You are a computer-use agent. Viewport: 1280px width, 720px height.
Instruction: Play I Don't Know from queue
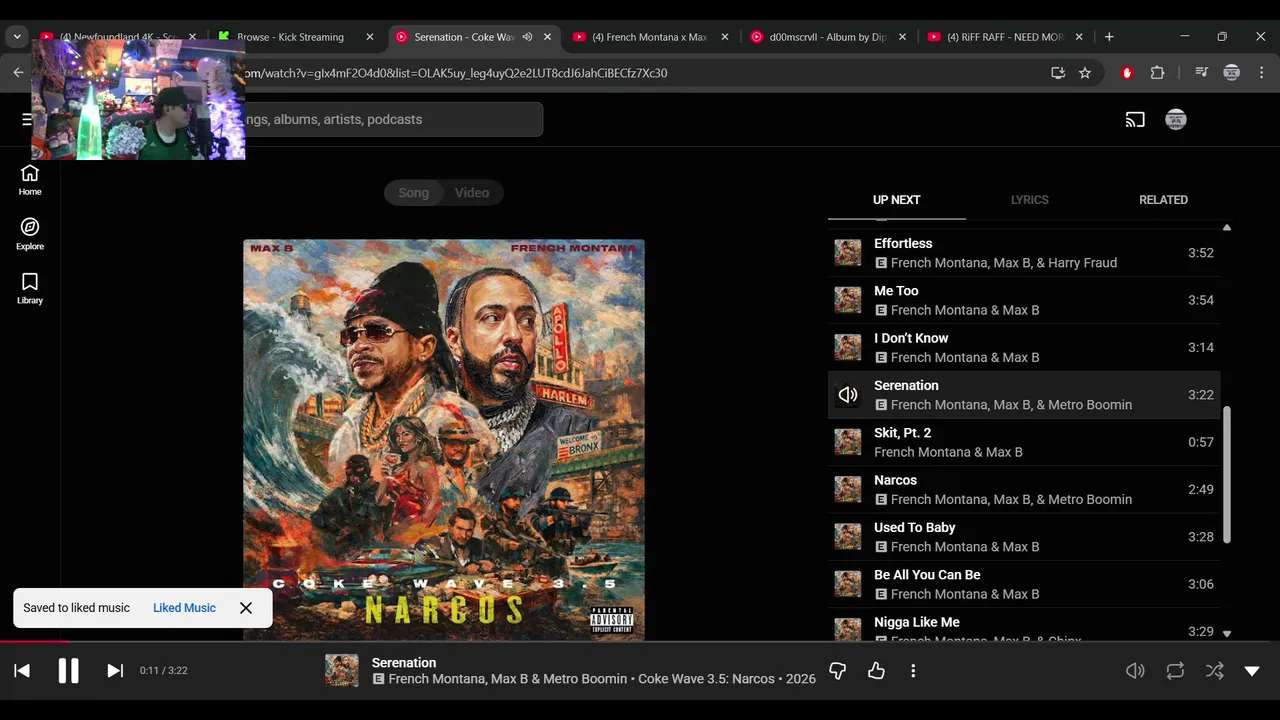(1024, 347)
